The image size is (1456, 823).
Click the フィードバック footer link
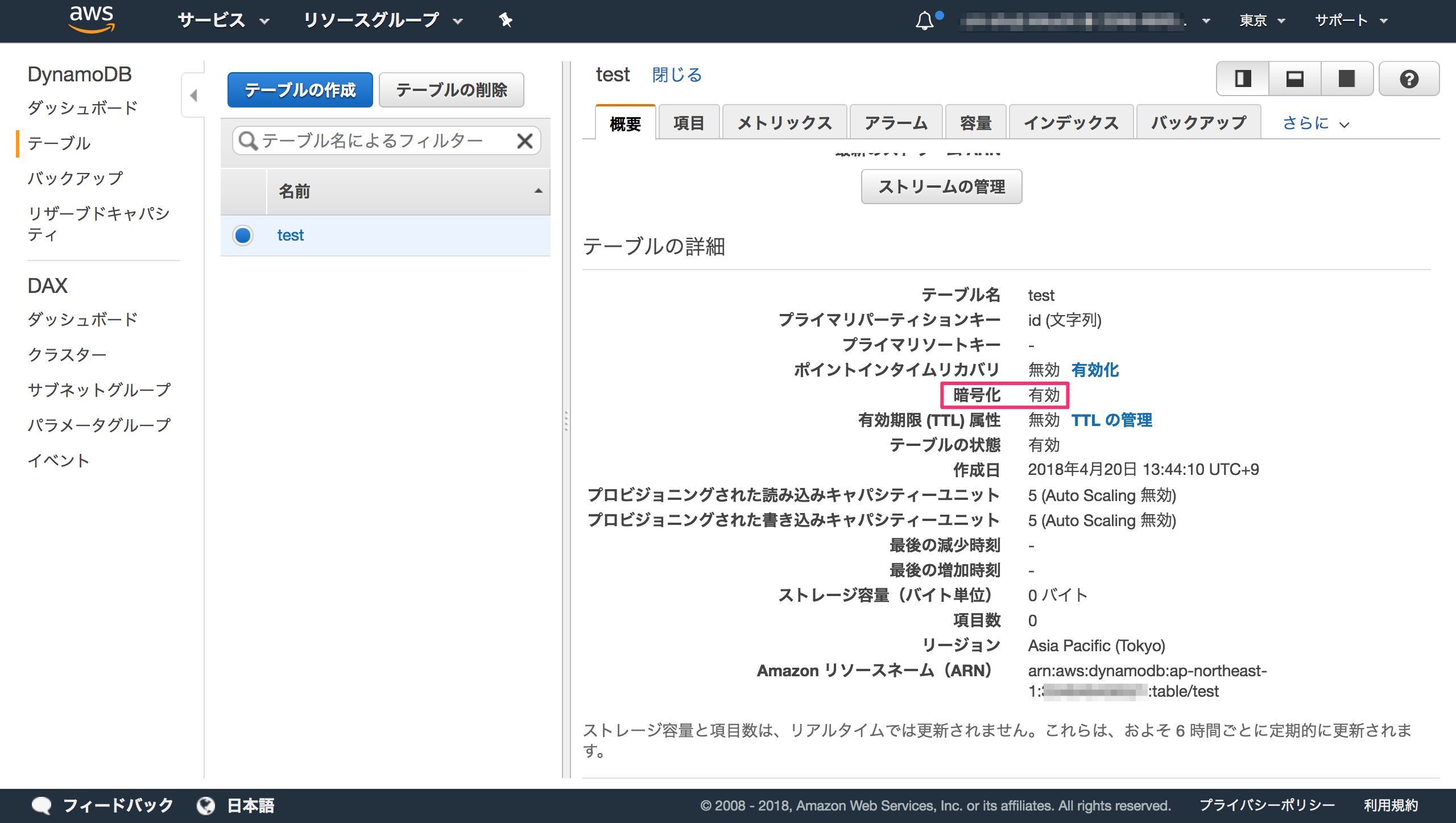(118, 805)
